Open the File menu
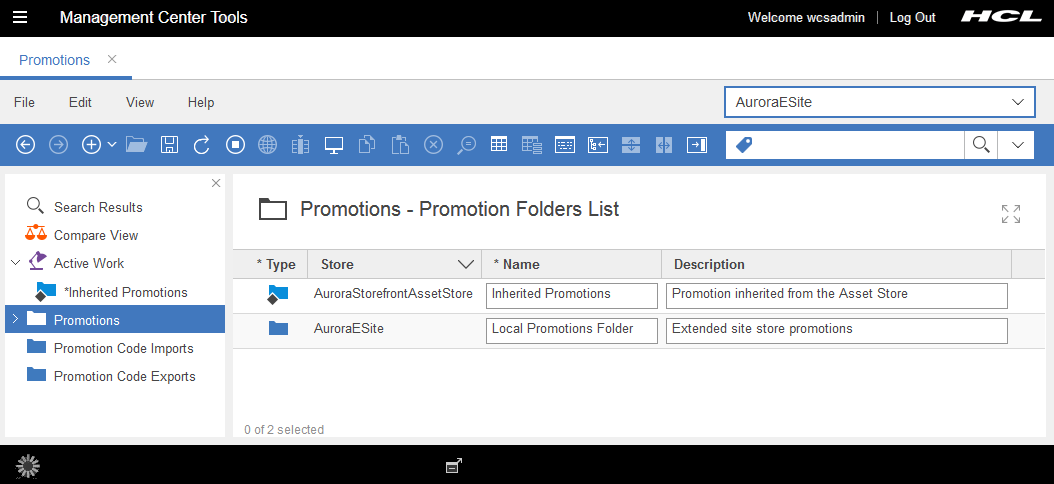The image size is (1054, 484). coord(24,102)
